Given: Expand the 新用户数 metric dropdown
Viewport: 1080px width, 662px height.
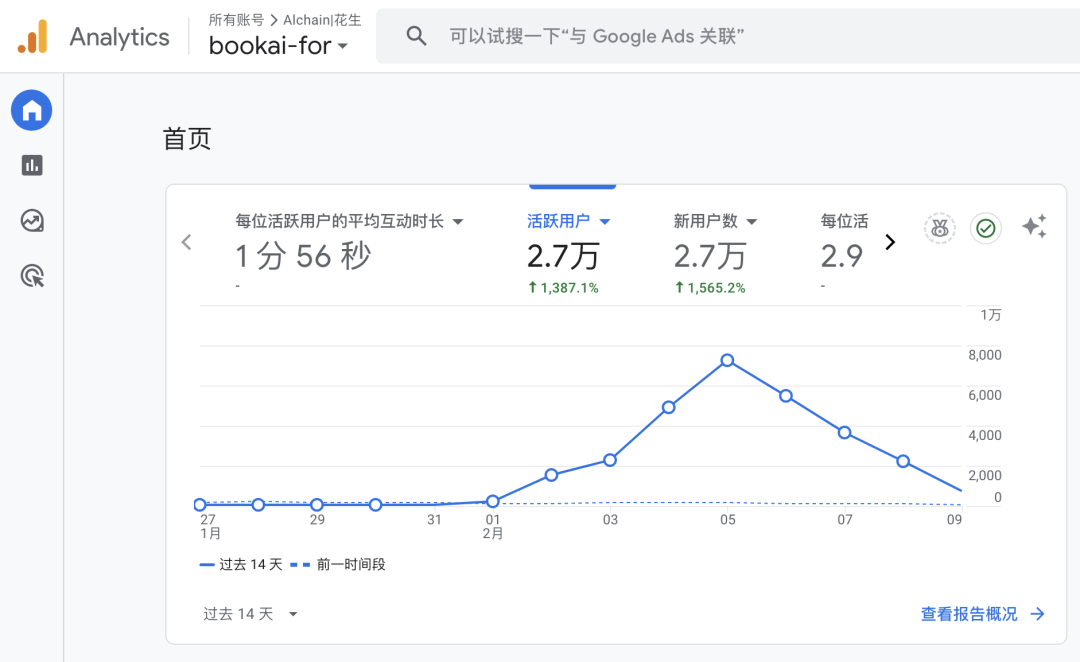Looking at the screenshot, I should [752, 222].
